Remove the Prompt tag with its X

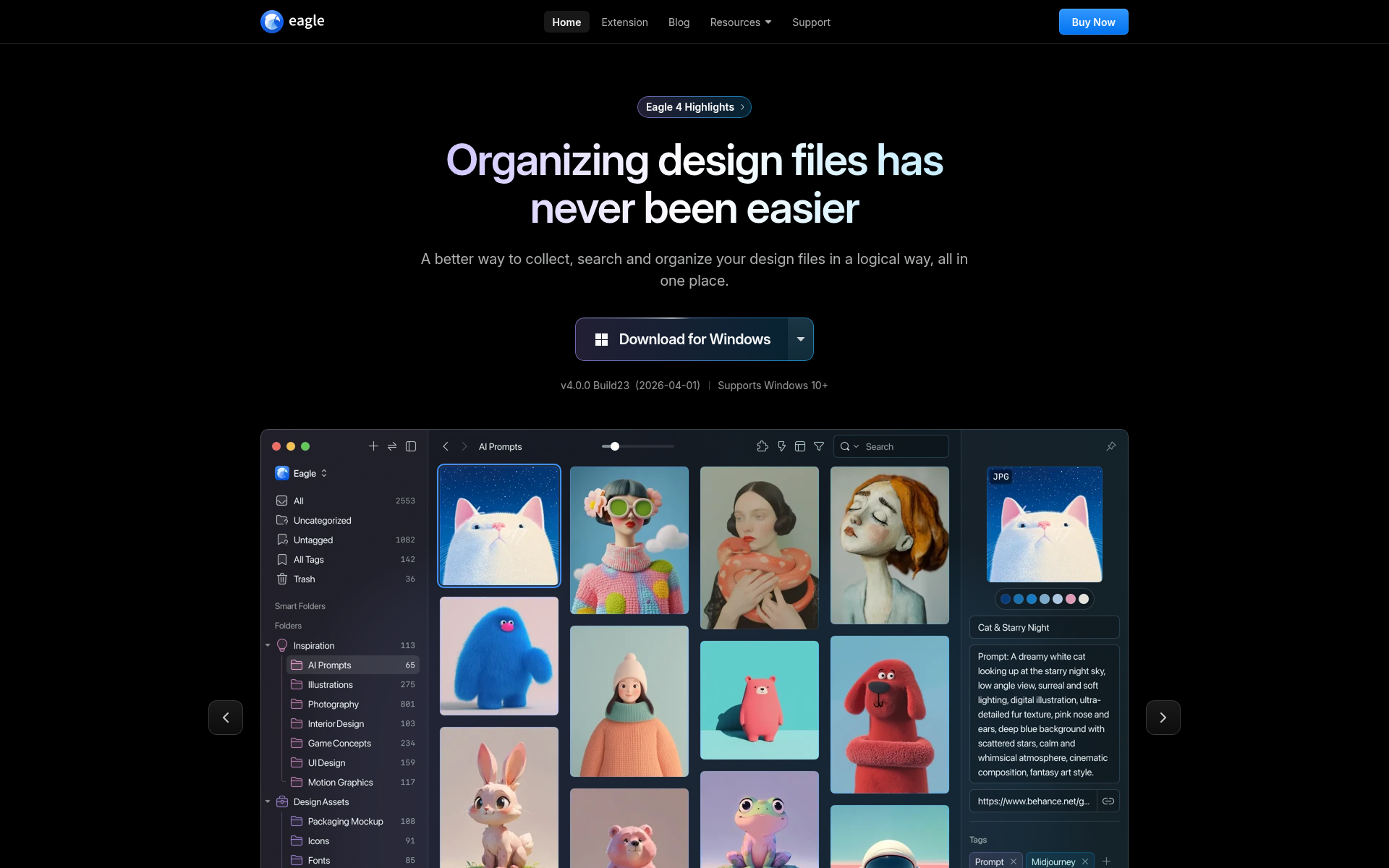pyautogui.click(x=1014, y=861)
